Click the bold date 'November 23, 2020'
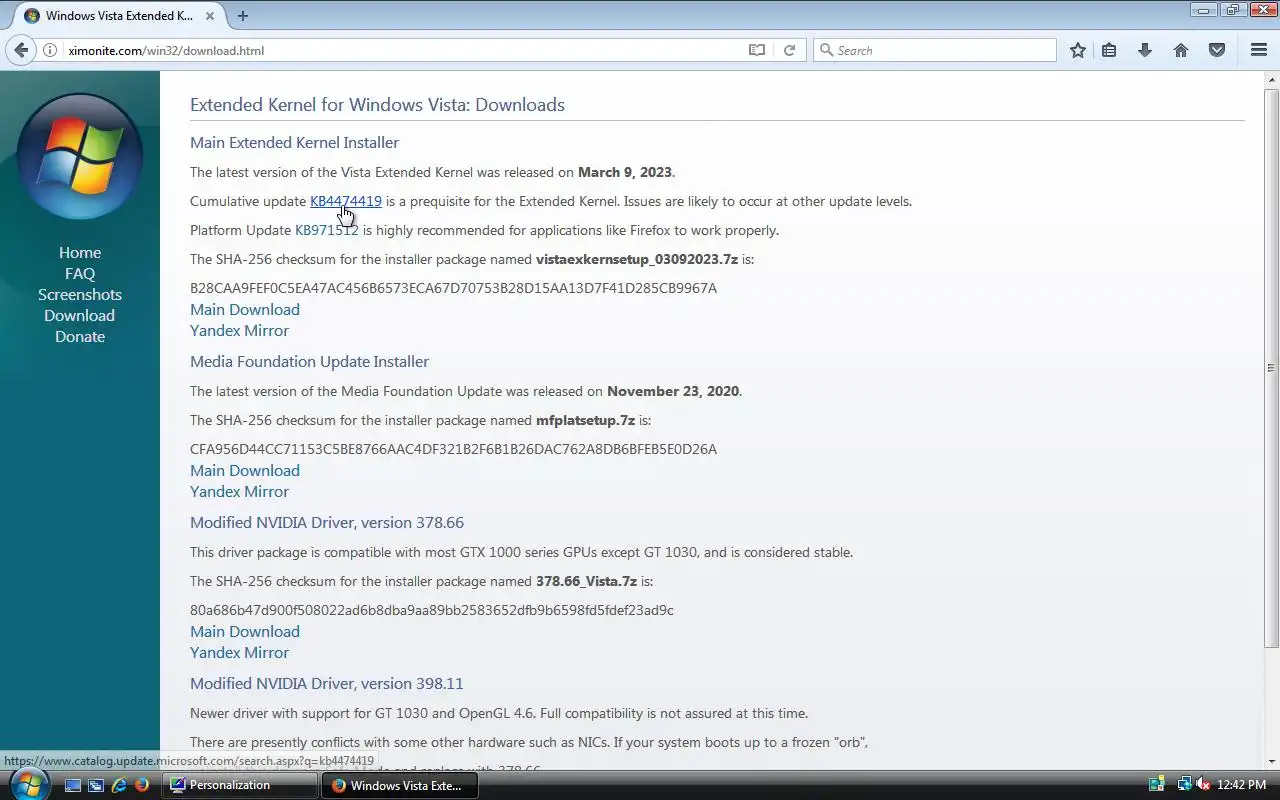This screenshot has width=1280, height=800. click(674, 391)
